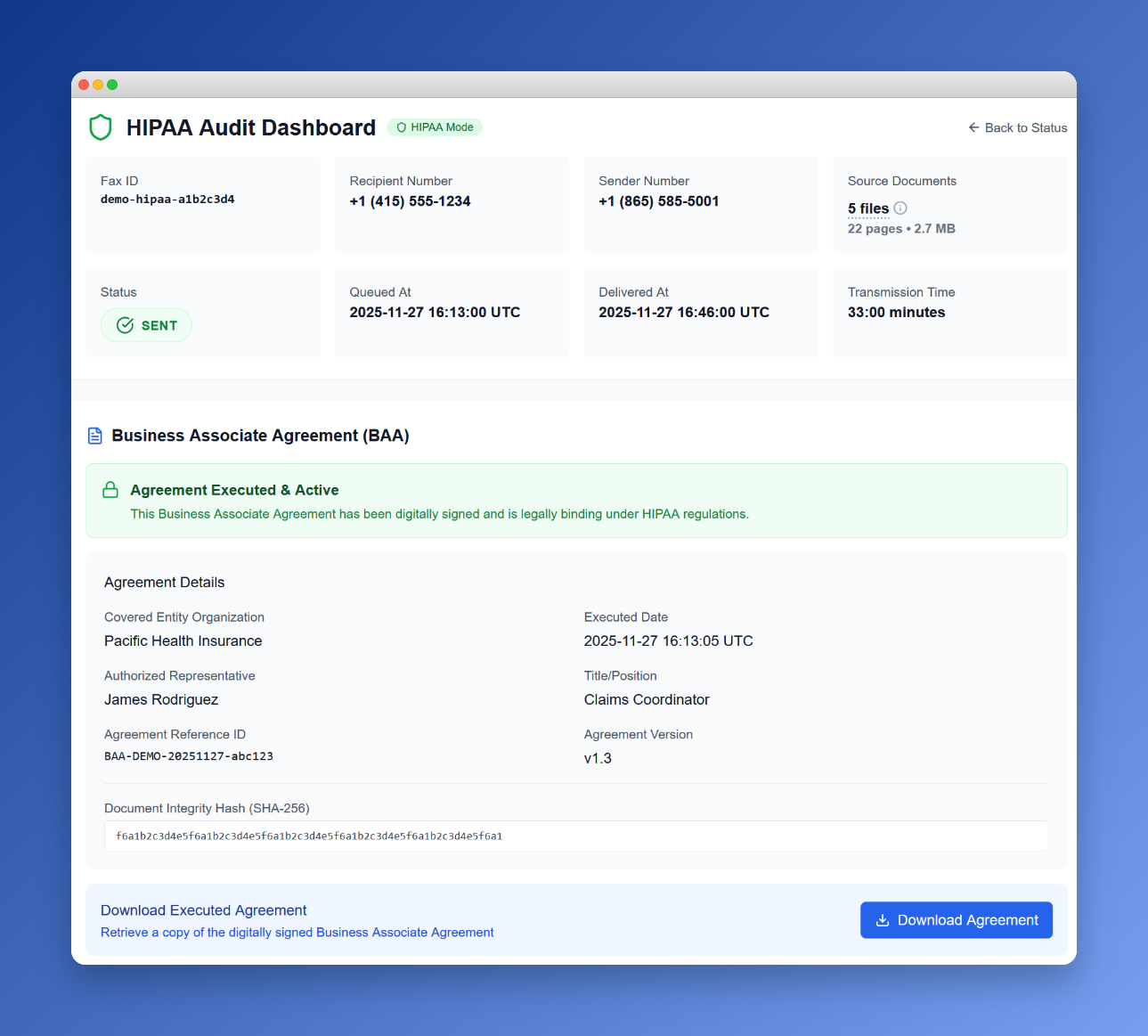1148x1036 pixels.
Task: Click the info icon next to 5 files
Action: pyautogui.click(x=900, y=208)
